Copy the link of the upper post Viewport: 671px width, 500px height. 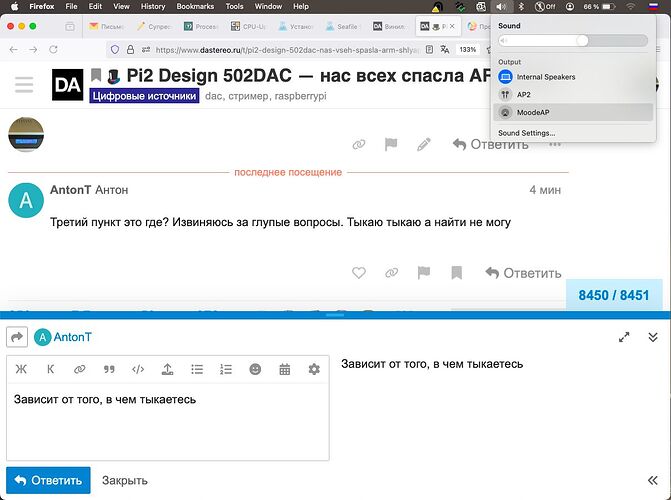(x=359, y=144)
